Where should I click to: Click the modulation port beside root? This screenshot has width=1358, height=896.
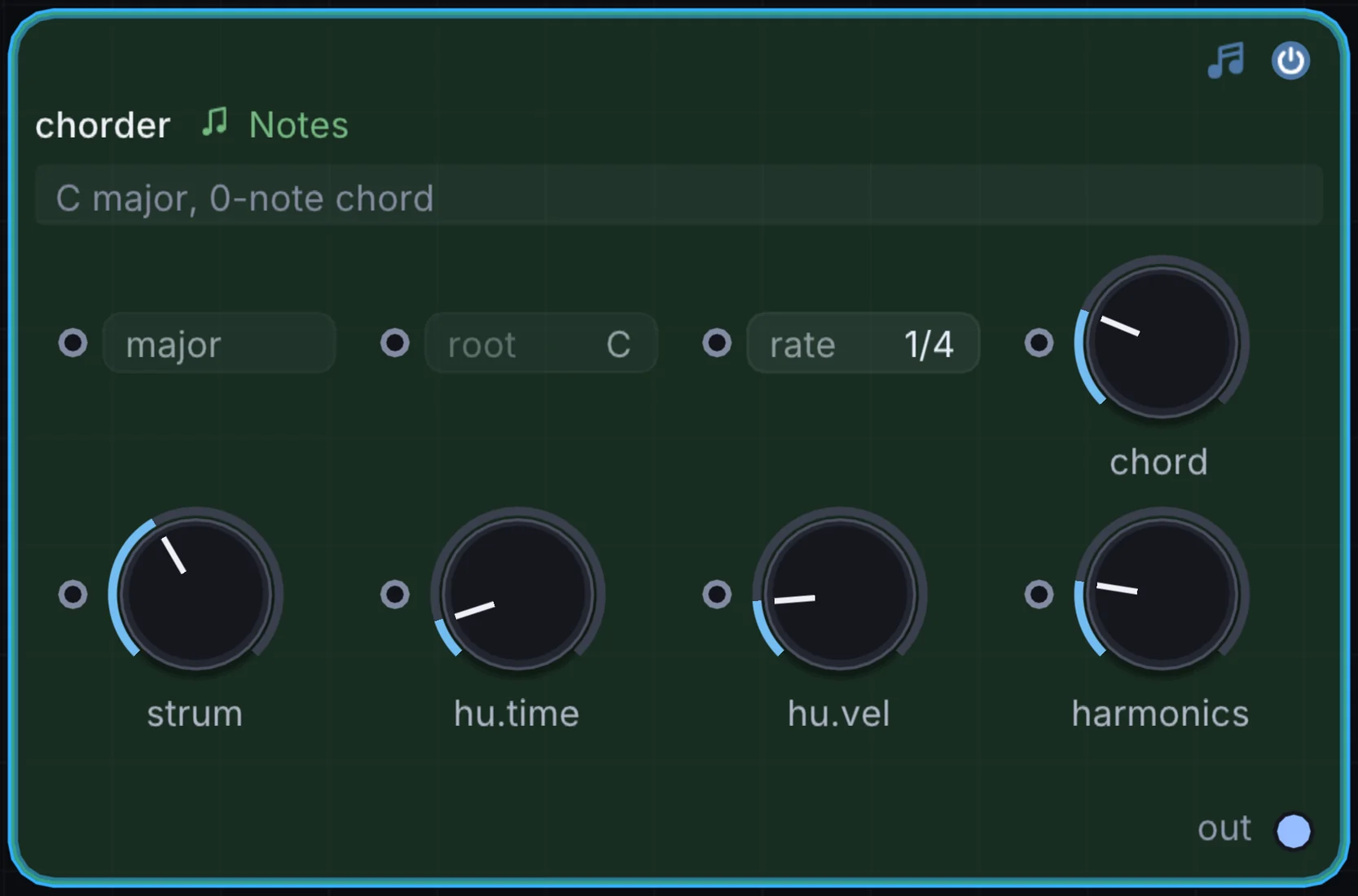click(395, 343)
